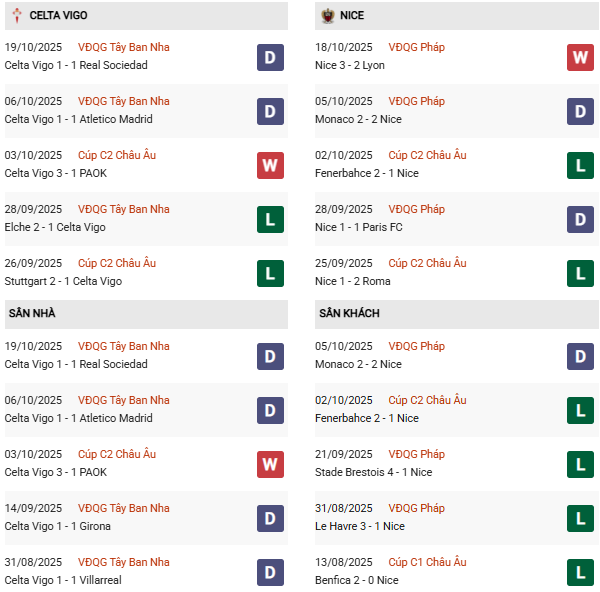This screenshot has width=600, height=592.
Task: Select the CELTA VIGO section header
Action: [55, 16]
